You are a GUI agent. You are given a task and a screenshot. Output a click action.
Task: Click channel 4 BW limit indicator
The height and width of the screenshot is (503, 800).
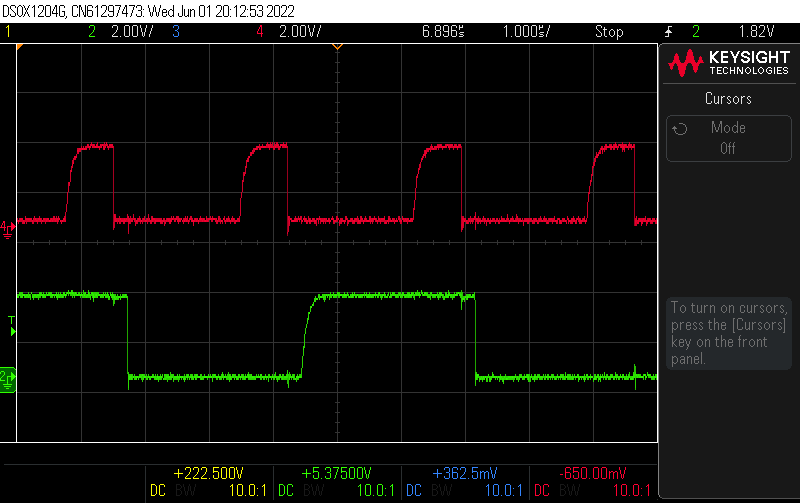coord(569,491)
